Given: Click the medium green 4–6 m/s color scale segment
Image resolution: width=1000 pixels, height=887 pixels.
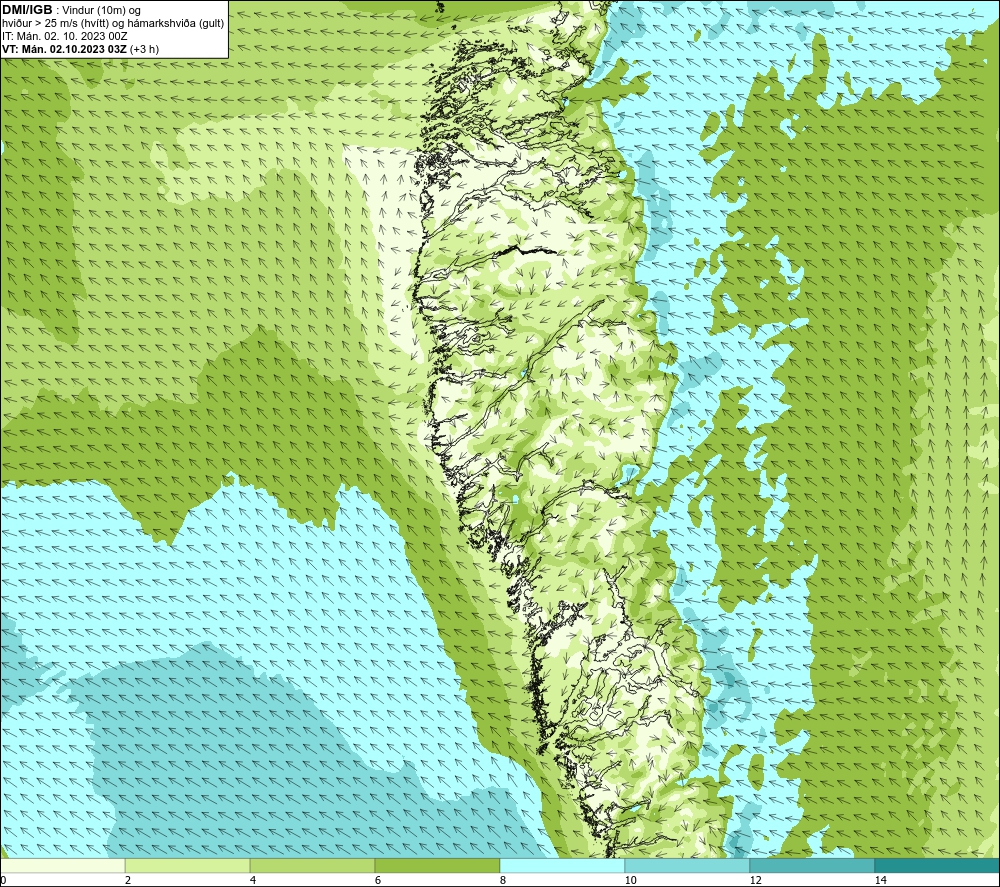Looking at the screenshot, I should [312, 865].
